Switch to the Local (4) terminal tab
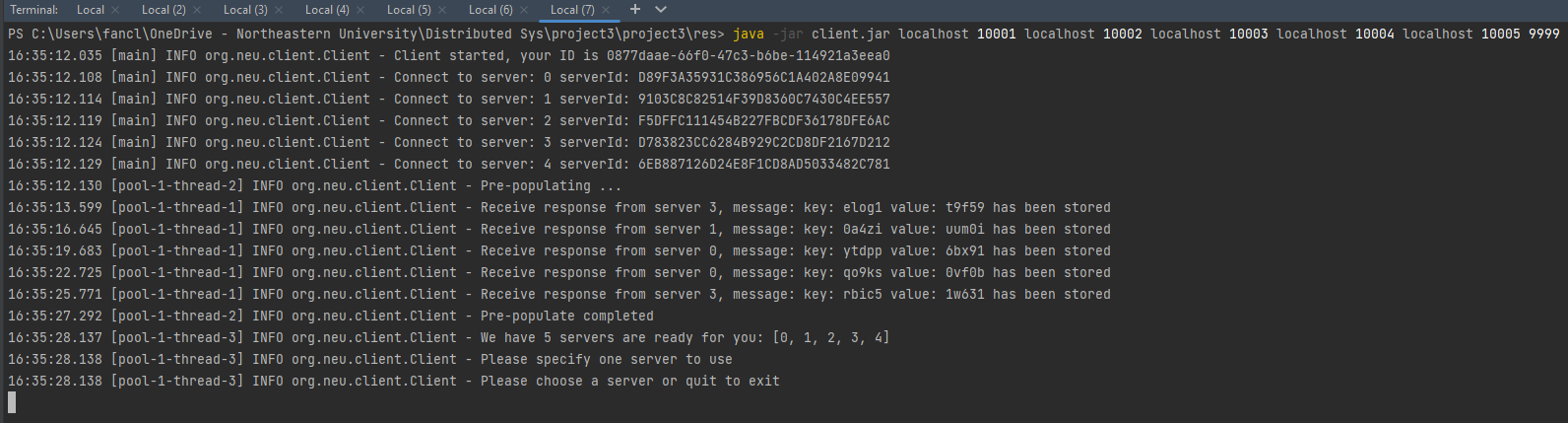 click(x=327, y=10)
